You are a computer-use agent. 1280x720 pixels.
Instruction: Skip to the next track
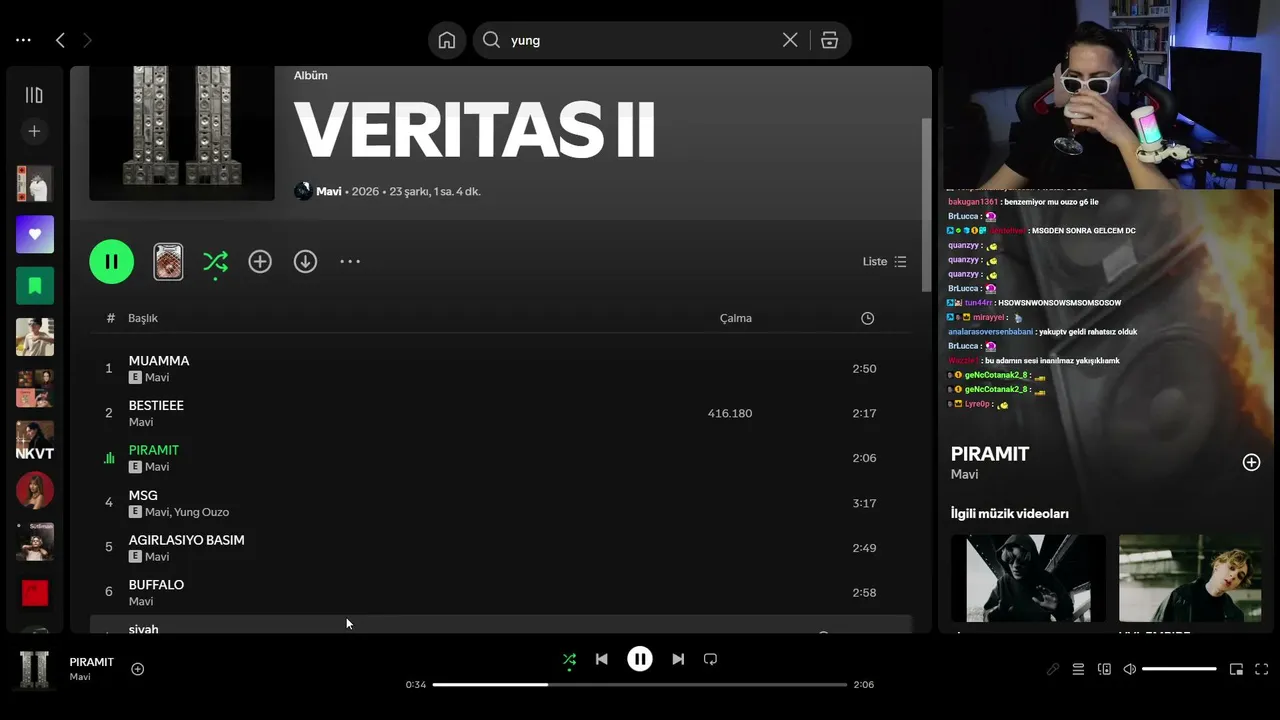click(x=678, y=659)
